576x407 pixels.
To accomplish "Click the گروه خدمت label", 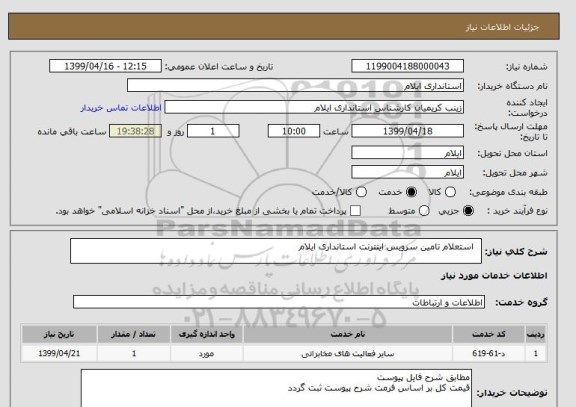I will point(521,302).
